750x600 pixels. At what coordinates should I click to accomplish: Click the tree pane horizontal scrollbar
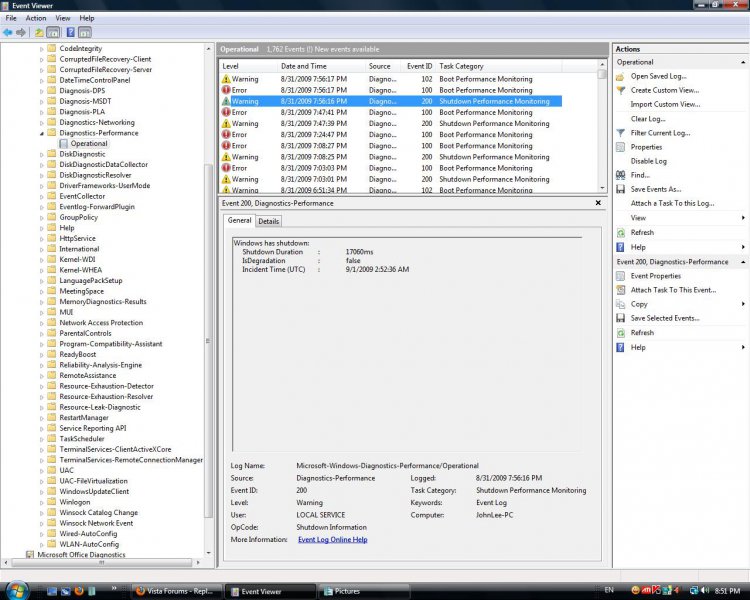click(x=101, y=563)
